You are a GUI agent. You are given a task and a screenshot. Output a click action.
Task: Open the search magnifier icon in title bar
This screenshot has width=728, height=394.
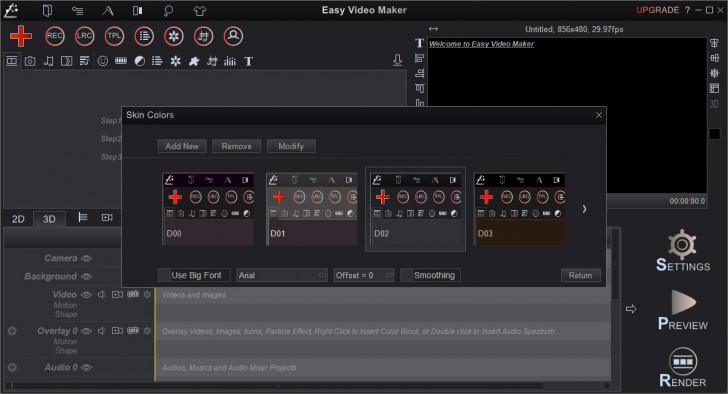[x=169, y=11]
